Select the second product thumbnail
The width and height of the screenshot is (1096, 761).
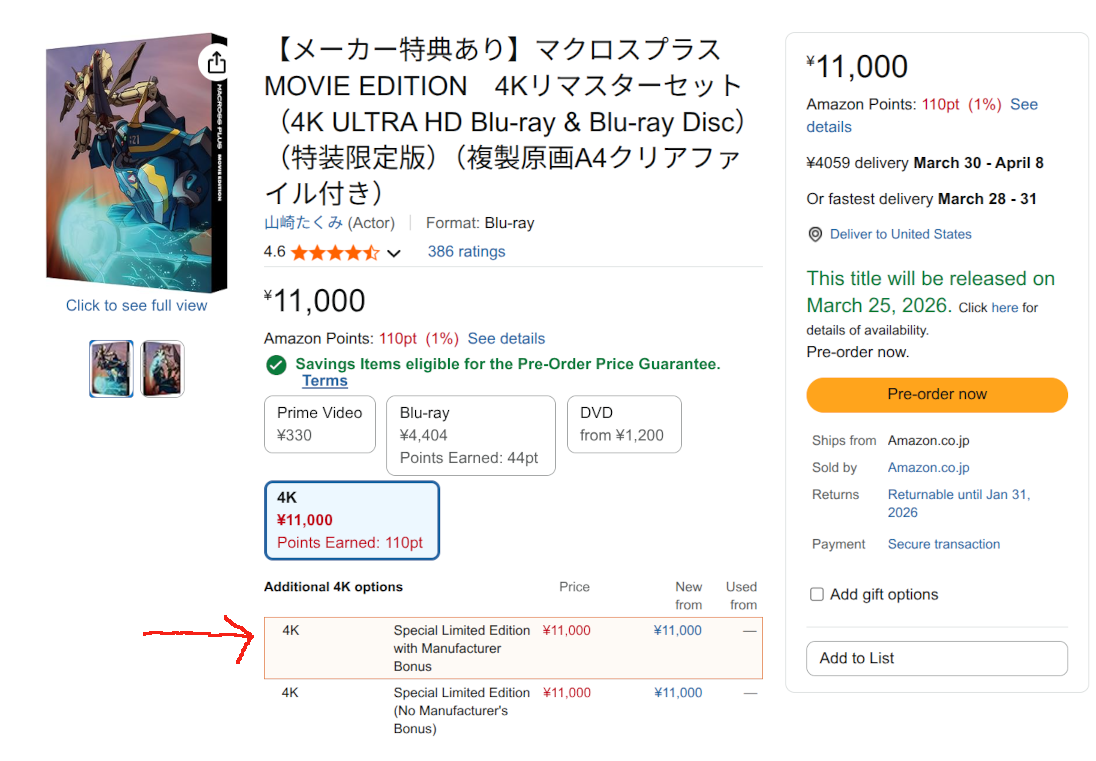[162, 369]
